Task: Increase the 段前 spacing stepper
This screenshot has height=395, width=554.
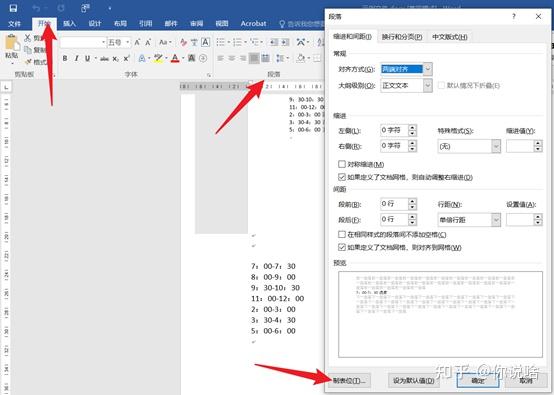Action: pyautogui.click(x=412, y=201)
